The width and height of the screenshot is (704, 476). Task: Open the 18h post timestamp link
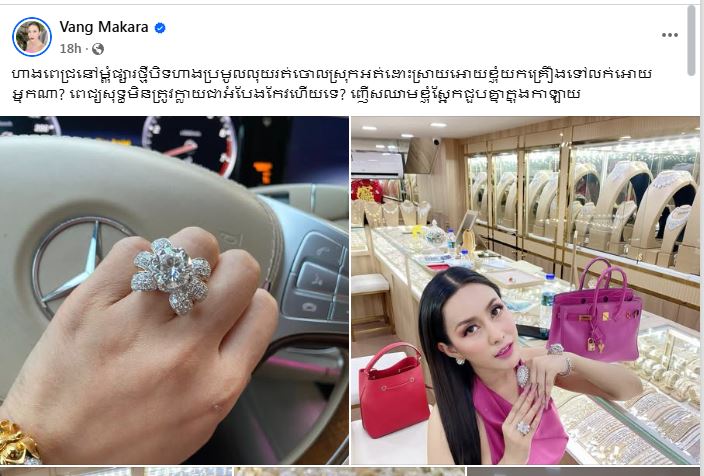pyautogui.click(x=70, y=48)
